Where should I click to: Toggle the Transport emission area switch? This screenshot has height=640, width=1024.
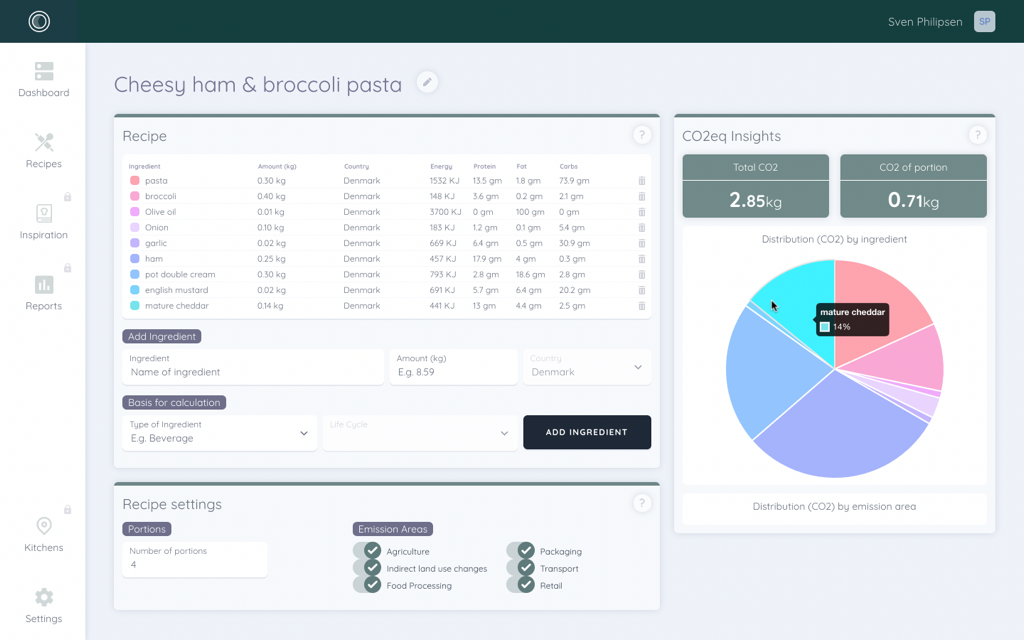(x=520, y=568)
